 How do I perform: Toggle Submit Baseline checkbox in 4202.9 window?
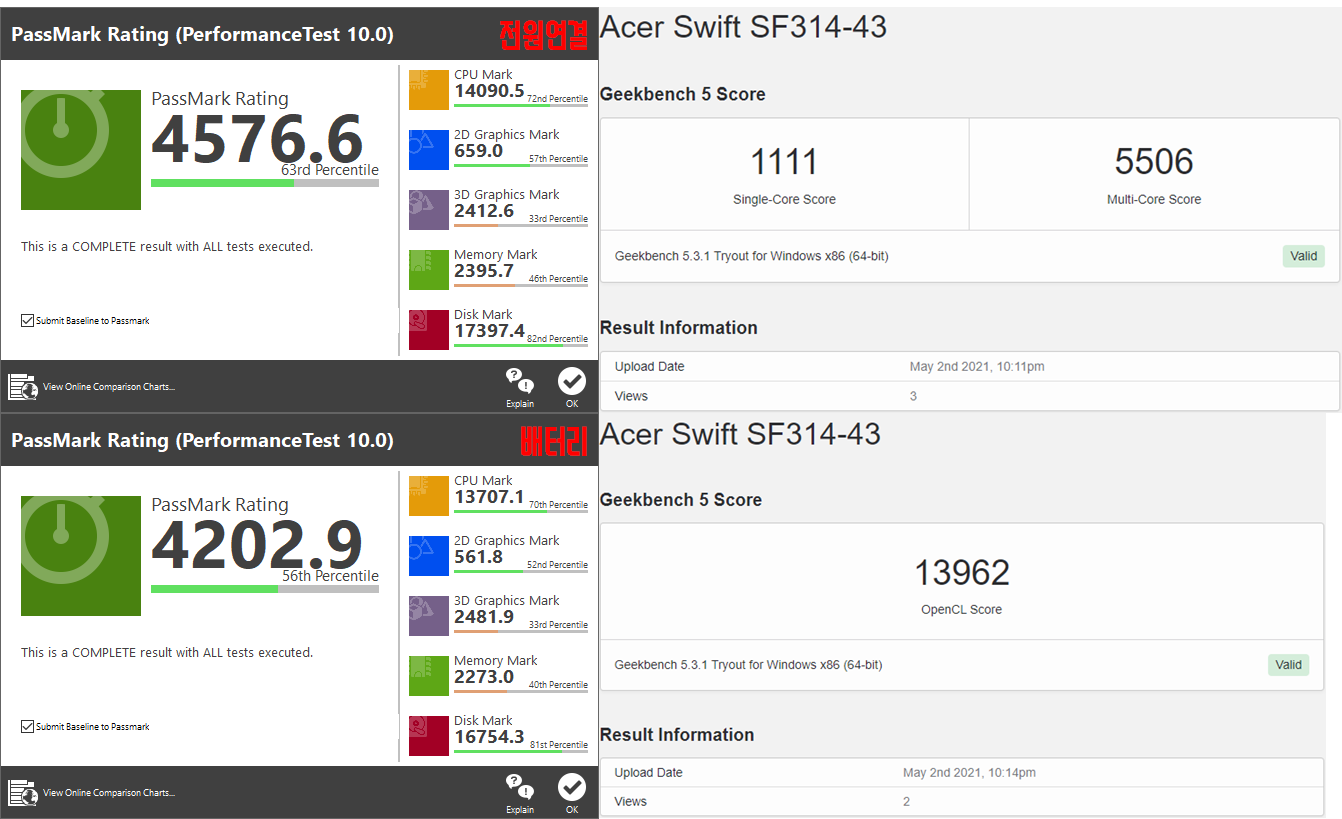(x=27, y=727)
